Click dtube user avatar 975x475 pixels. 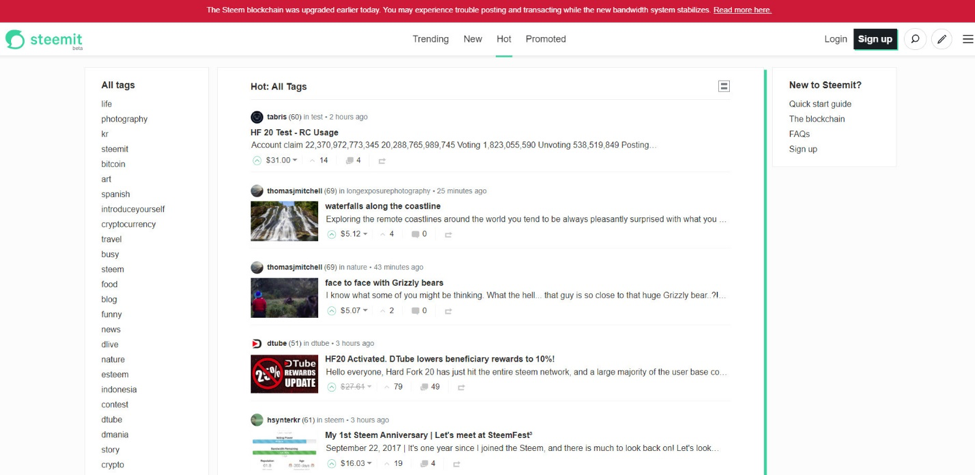tap(257, 343)
